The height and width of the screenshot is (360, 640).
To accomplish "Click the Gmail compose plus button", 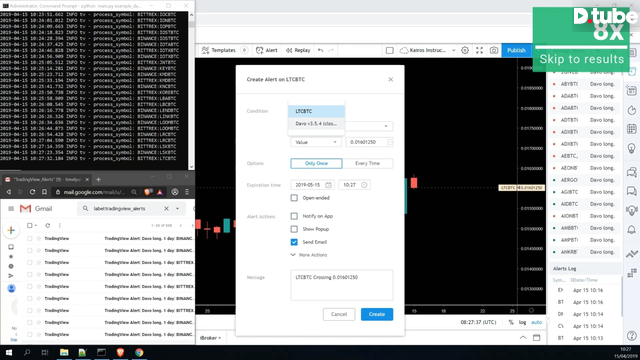I will [11, 231].
